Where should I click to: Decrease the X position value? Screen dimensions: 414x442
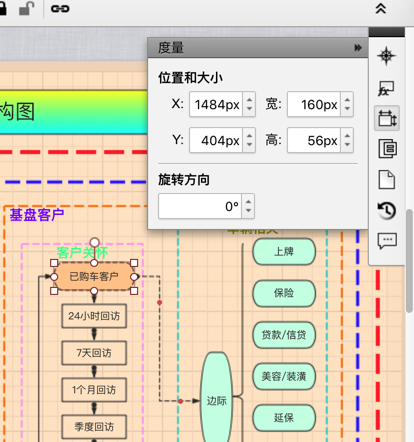point(249,109)
